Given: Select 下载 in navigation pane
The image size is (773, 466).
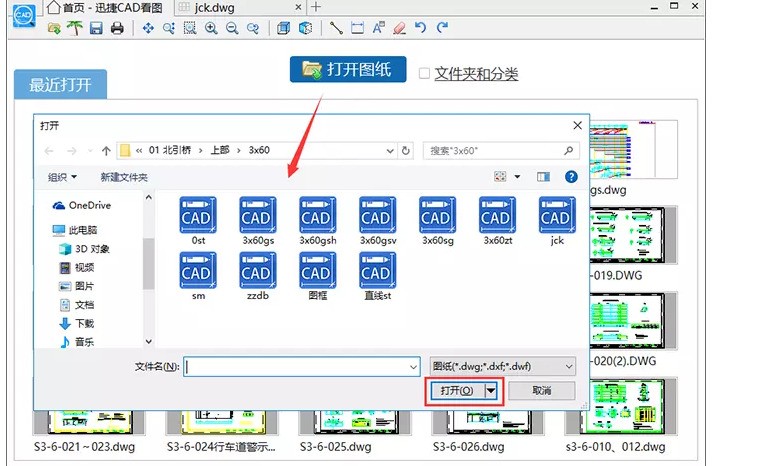Looking at the screenshot, I should [77, 323].
